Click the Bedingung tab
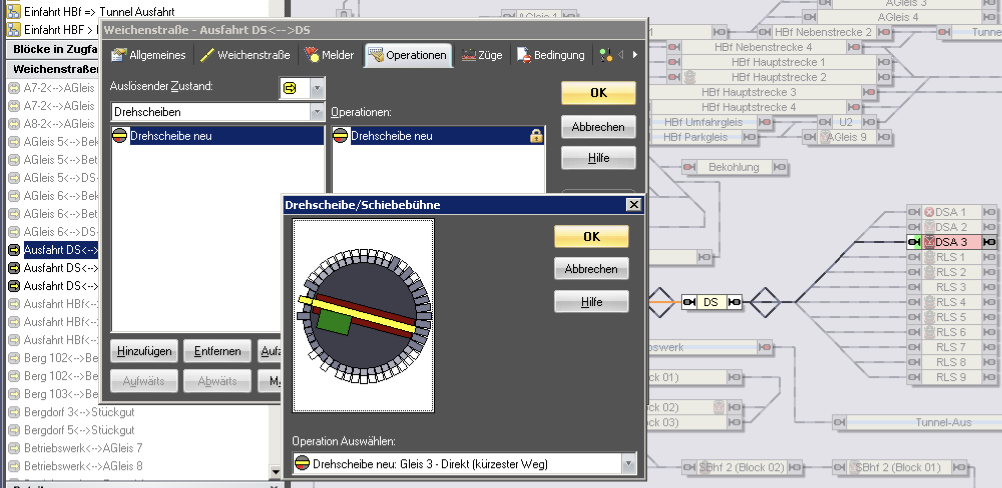1002x488 pixels. tap(551, 55)
